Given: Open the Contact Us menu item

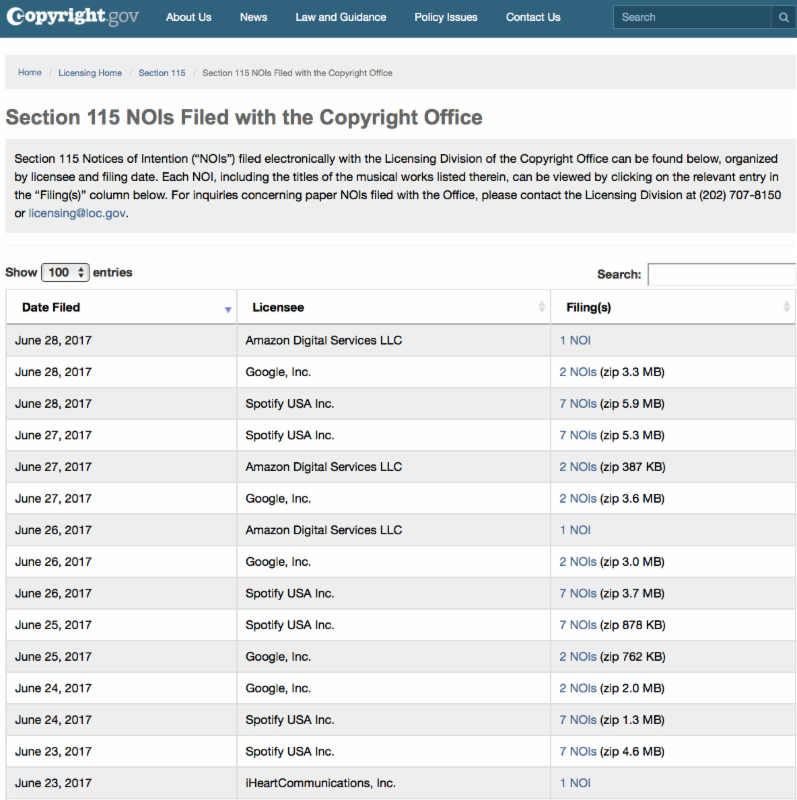Looking at the screenshot, I should pyautogui.click(x=533, y=17).
